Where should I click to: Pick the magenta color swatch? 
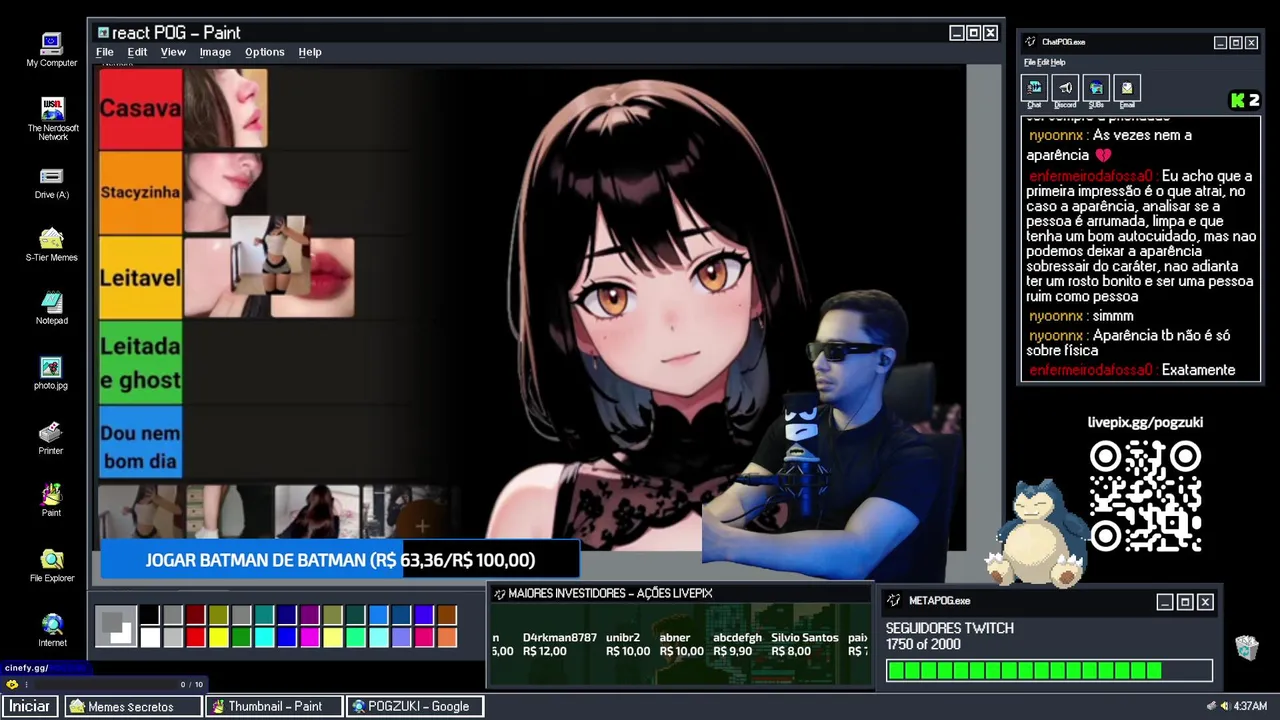click(310, 637)
